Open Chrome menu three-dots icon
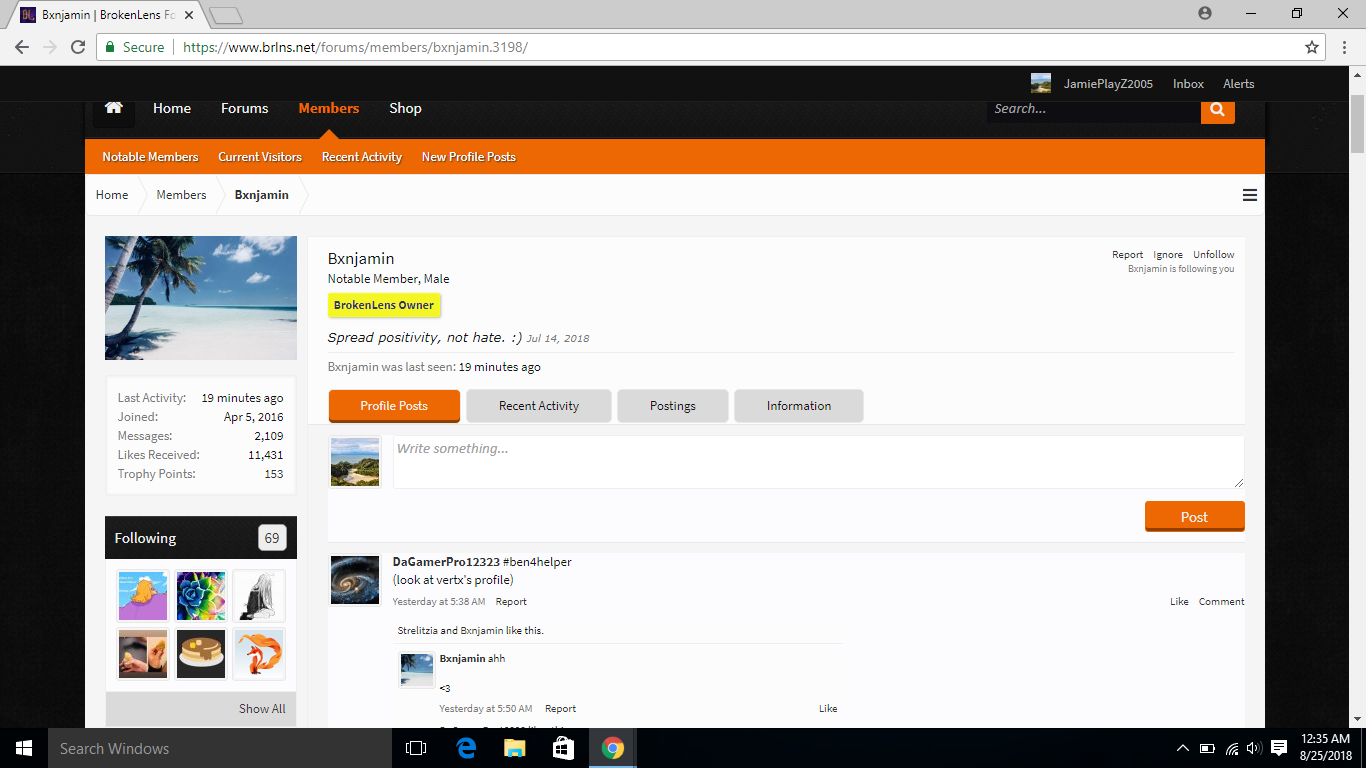The height and width of the screenshot is (768, 1366). tap(1345, 47)
